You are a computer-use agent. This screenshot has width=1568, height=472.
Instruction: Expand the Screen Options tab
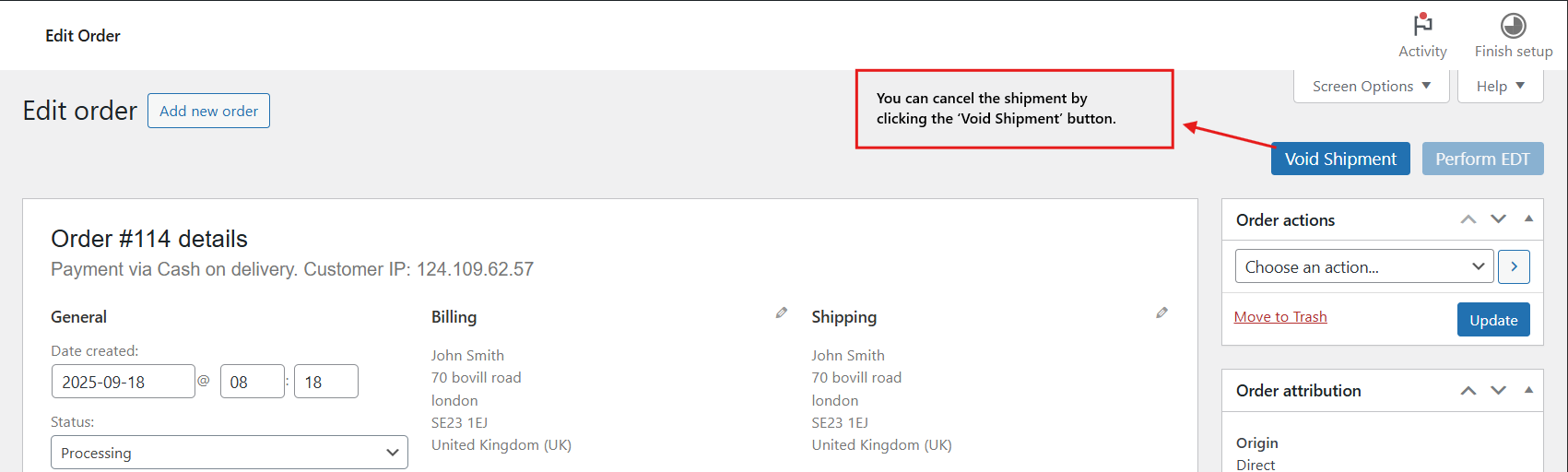[1371, 86]
